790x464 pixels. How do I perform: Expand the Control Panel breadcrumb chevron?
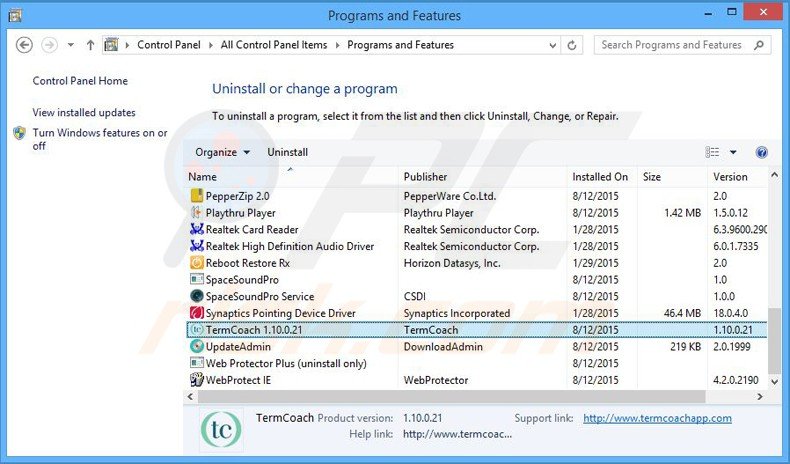(x=210, y=45)
